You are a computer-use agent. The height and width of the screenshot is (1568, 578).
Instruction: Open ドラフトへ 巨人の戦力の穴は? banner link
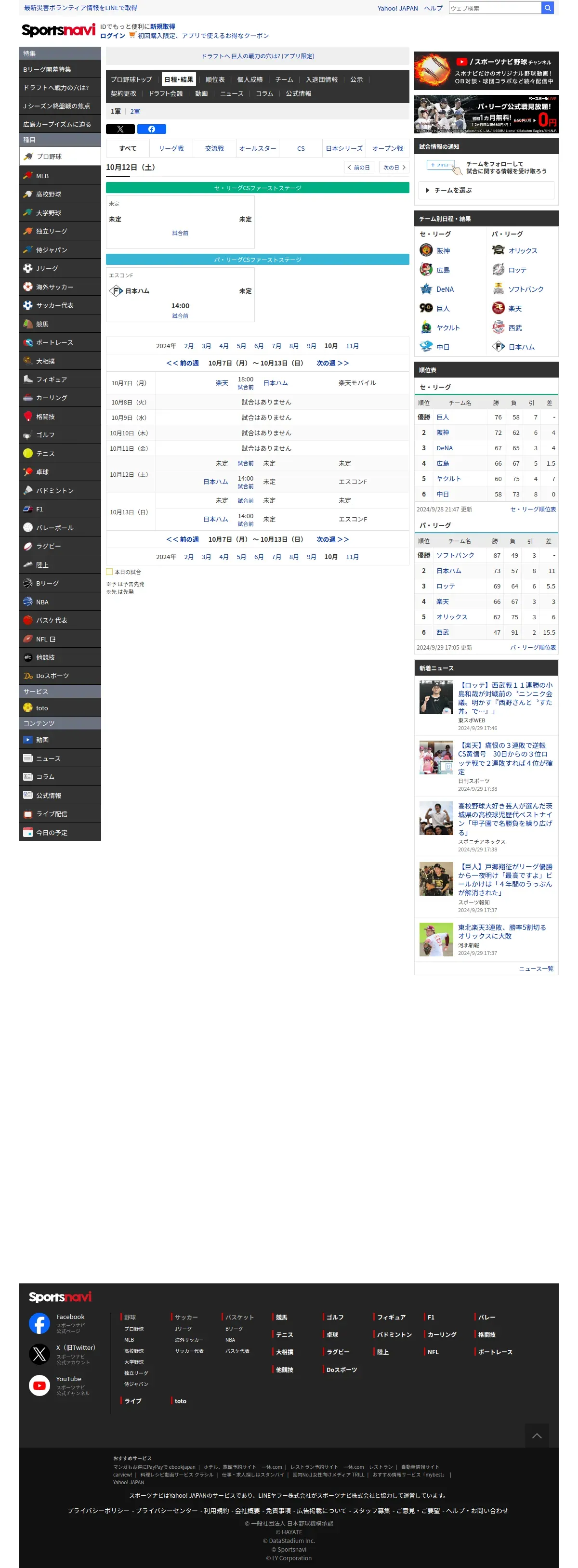coord(258,56)
